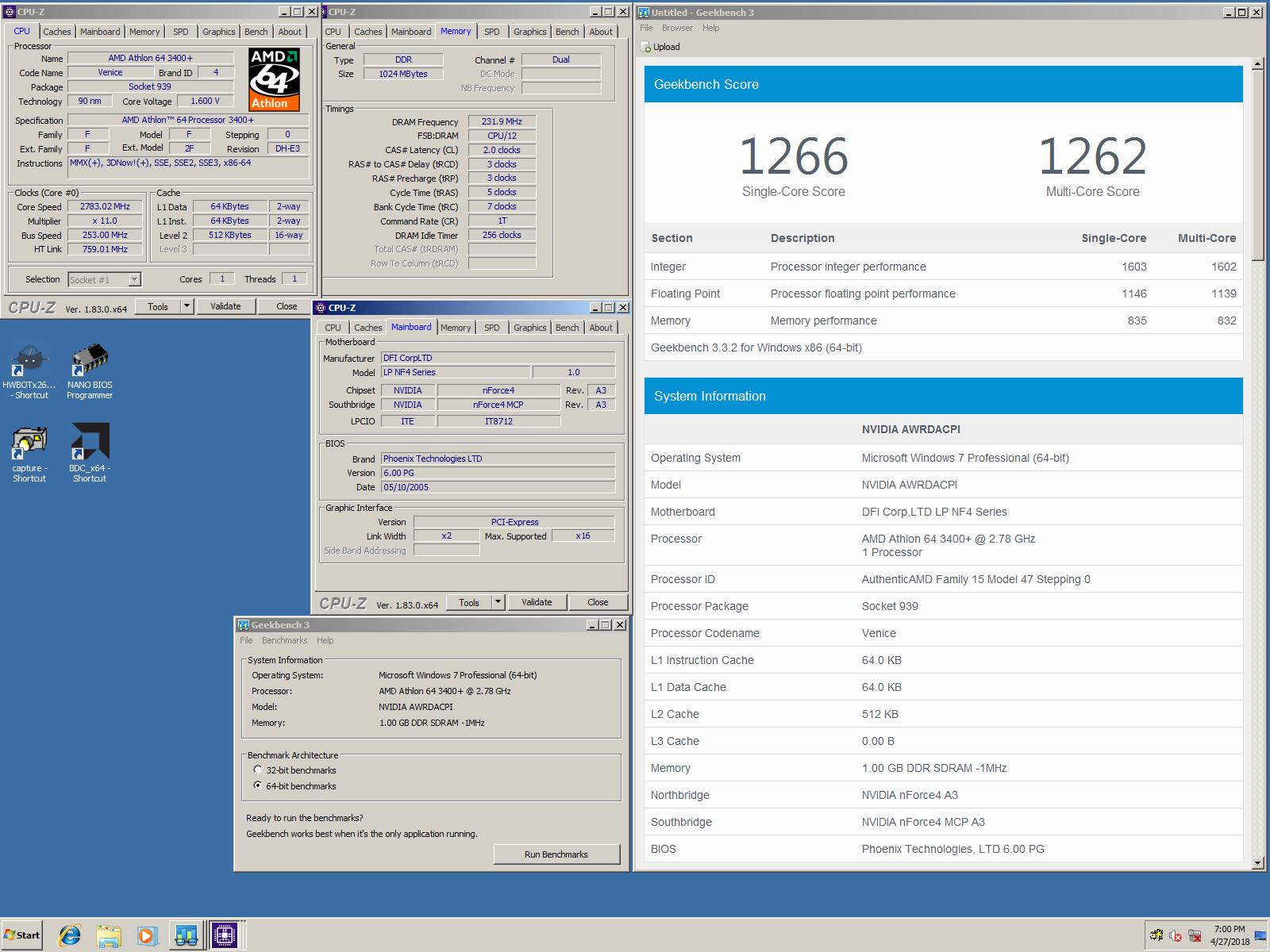This screenshot has width=1270, height=952.
Task: Open File menu in the Geekbench results window
Action: coord(646,28)
